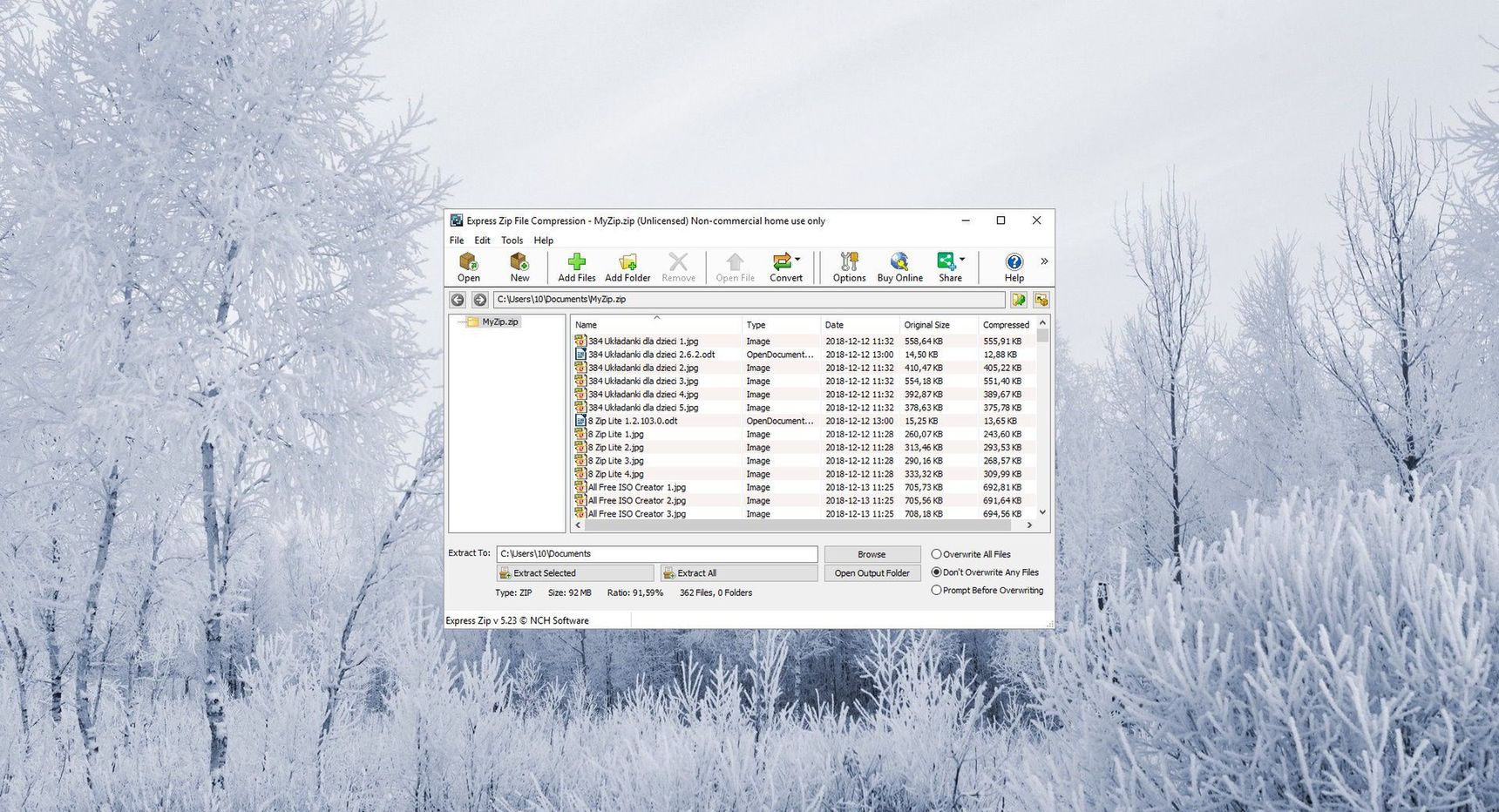1499x812 pixels.
Task: Click the icon of 8 Zip Lite 1.jpg
Action: click(x=580, y=434)
